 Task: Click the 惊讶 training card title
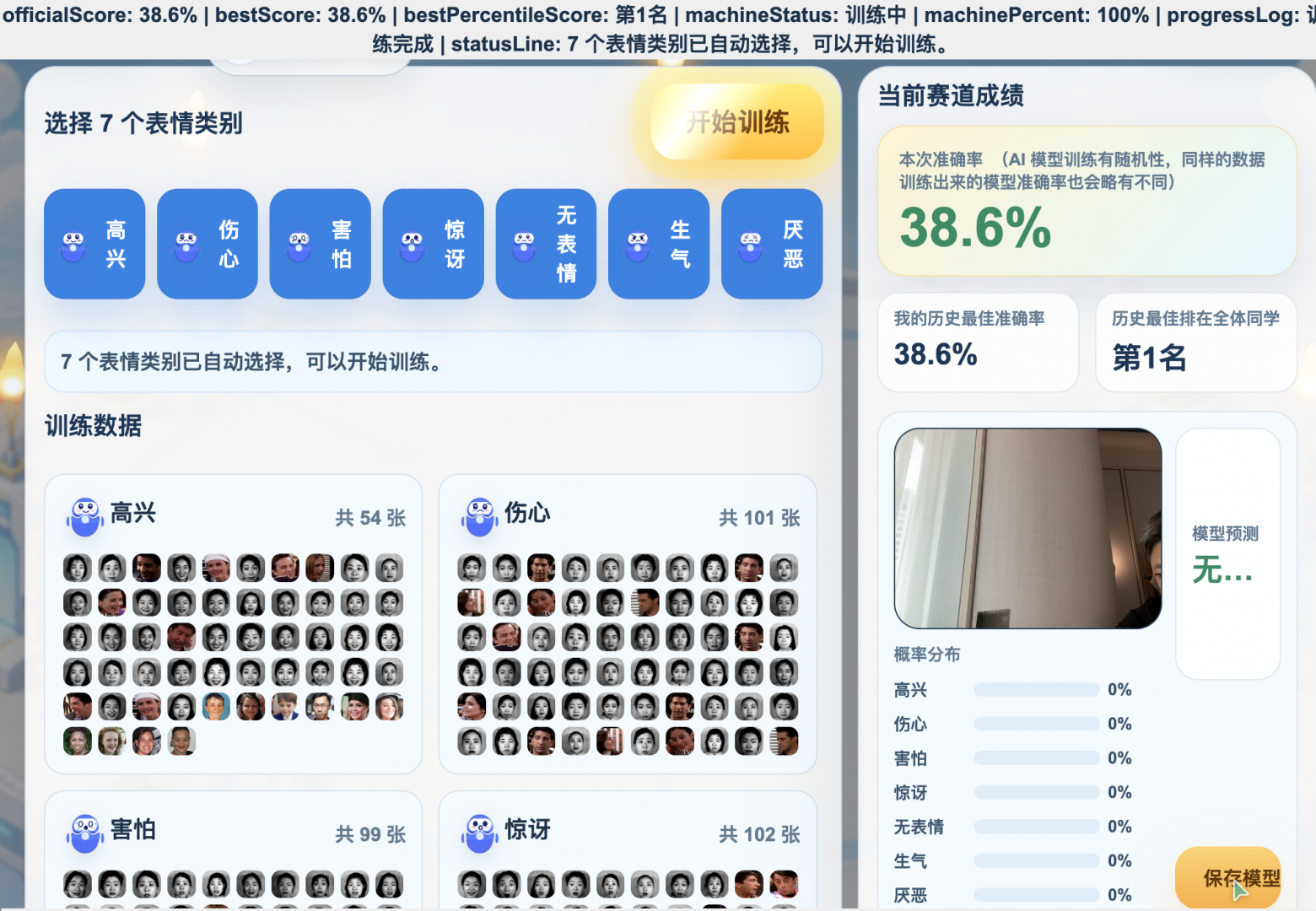527,829
